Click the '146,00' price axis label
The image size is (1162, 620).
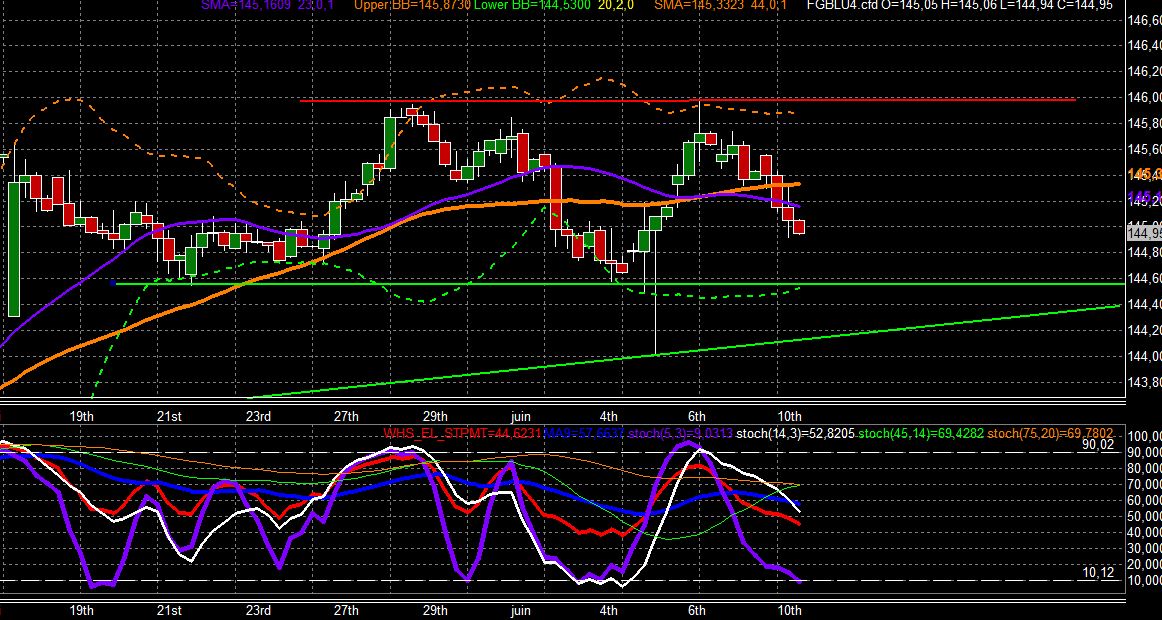(x=1143, y=97)
